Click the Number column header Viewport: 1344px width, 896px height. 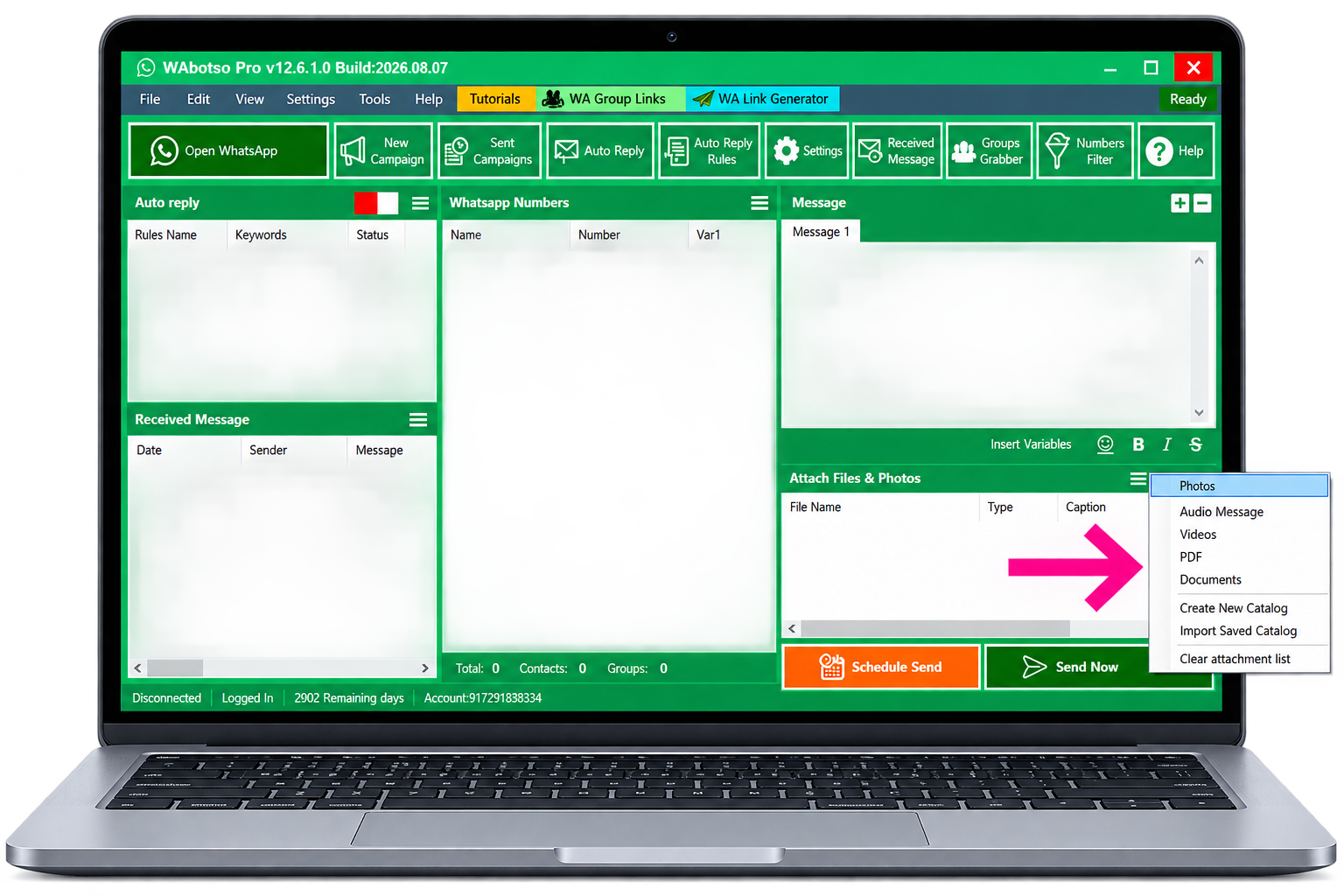coord(628,235)
